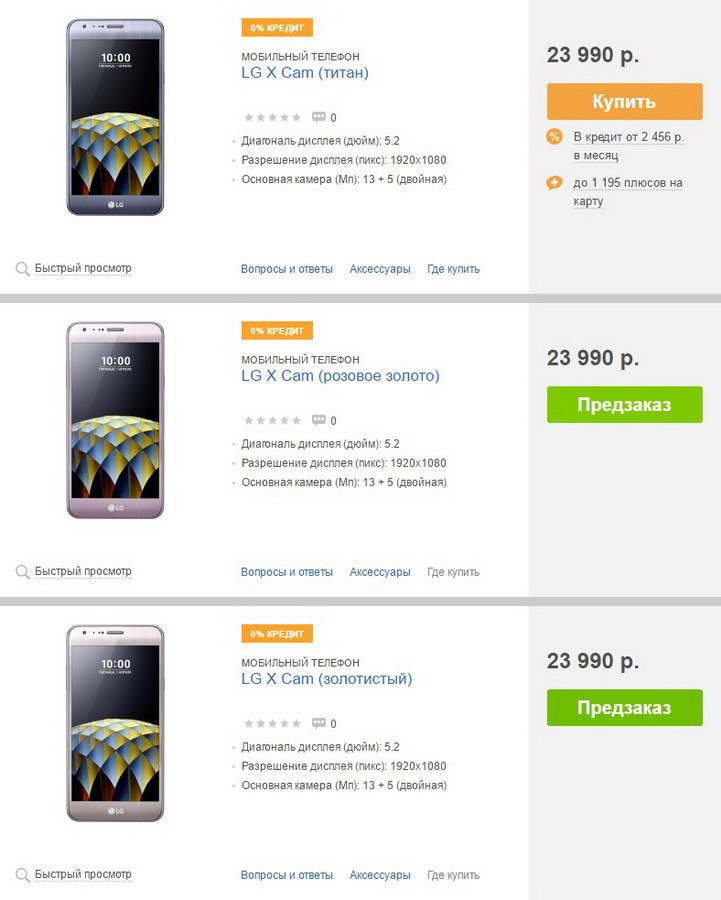
Task: Click Где купить for titan phone
Action: (x=453, y=269)
